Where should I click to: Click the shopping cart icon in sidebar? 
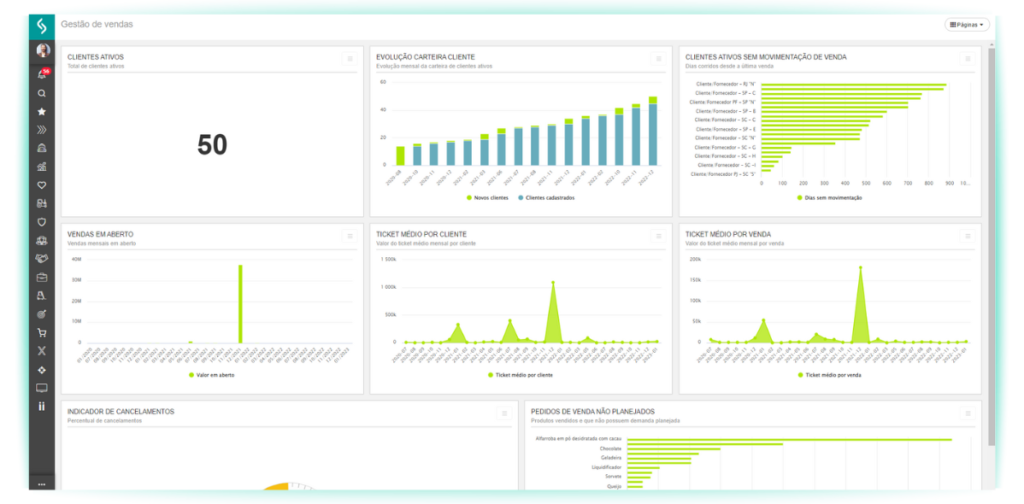(42, 333)
